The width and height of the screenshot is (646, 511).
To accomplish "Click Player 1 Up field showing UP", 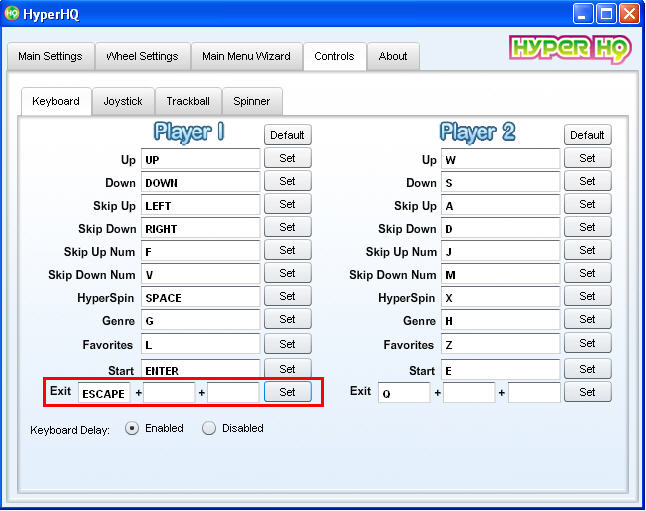I will pos(201,159).
